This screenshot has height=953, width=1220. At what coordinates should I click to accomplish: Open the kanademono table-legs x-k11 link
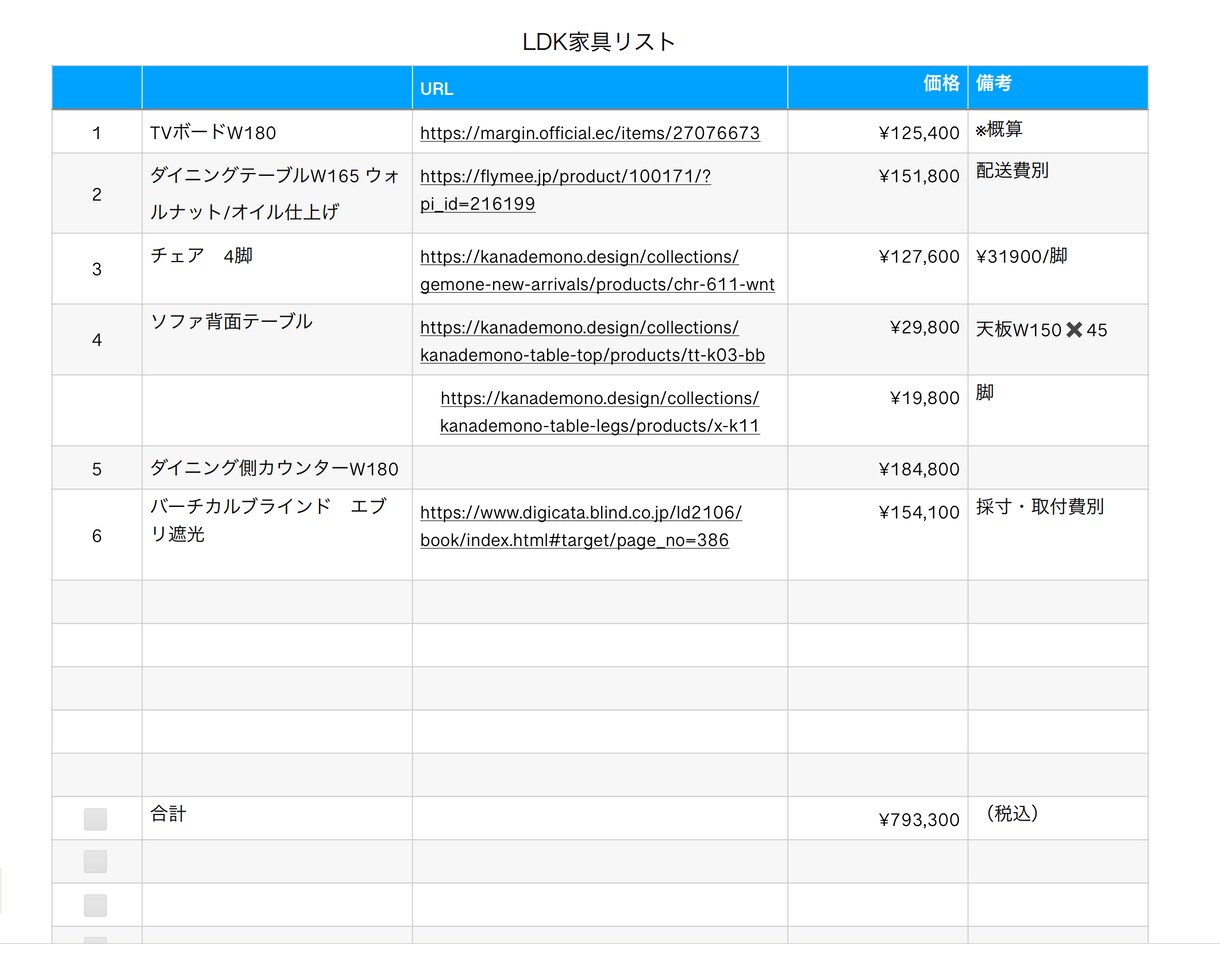(x=600, y=412)
